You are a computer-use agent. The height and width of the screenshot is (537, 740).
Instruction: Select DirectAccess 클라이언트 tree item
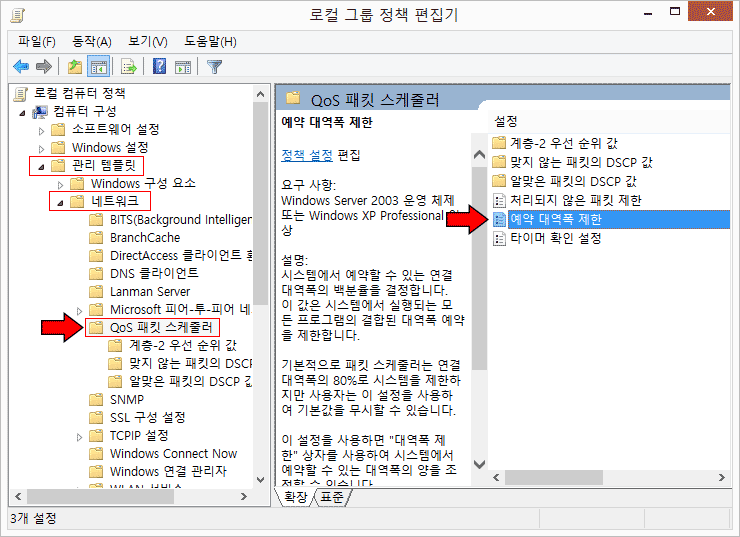(x=181, y=255)
